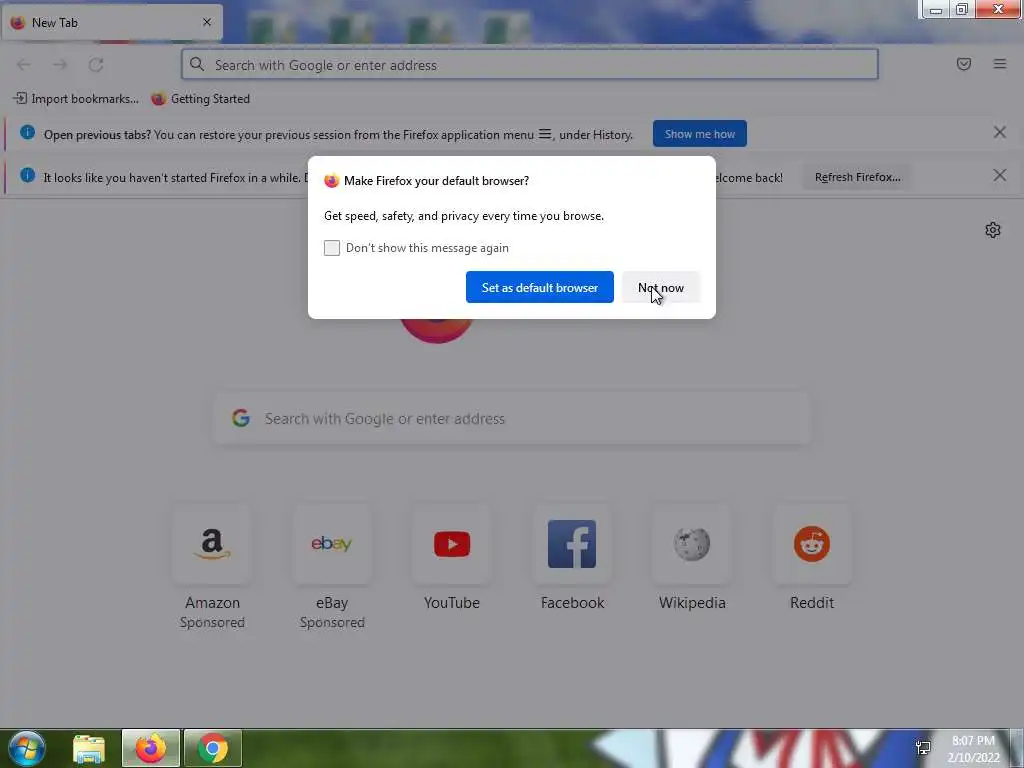Screen dimensions: 1024x768
Task: Dismiss the previous tabs notification bar
Action: (x=999, y=133)
